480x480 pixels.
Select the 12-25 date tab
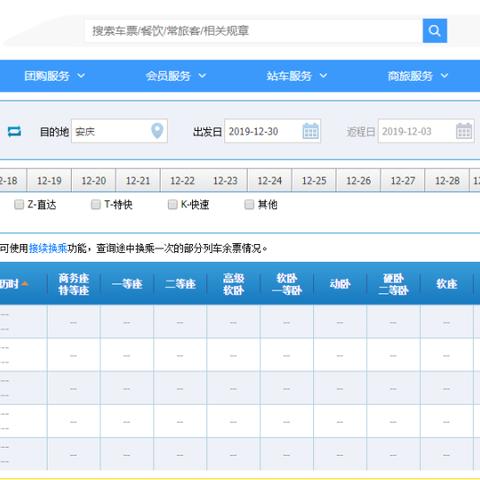click(314, 180)
